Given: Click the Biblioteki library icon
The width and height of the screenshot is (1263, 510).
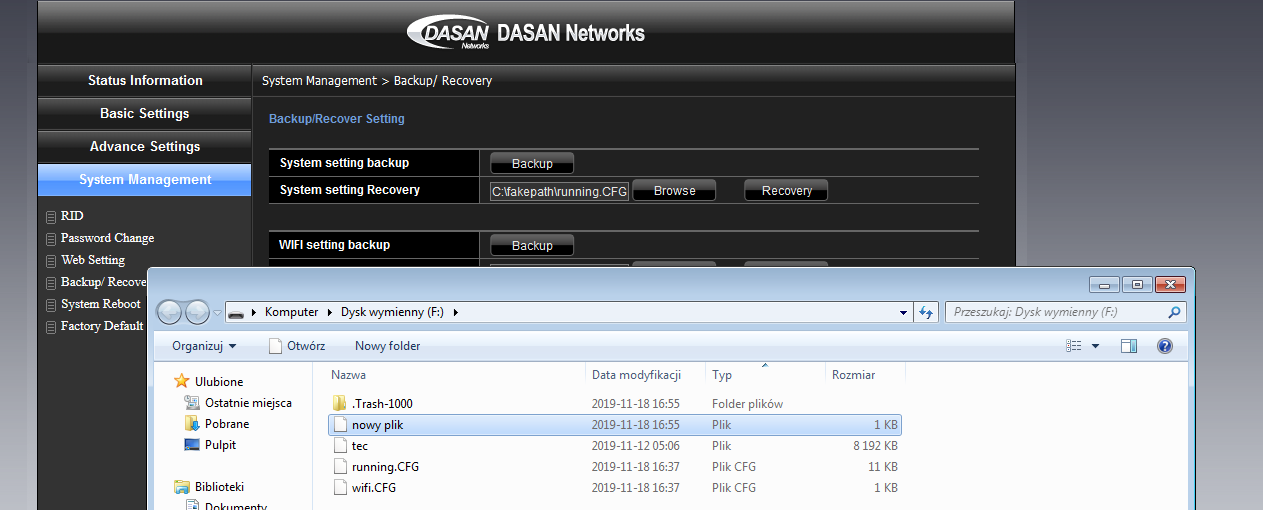Looking at the screenshot, I should click(181, 487).
